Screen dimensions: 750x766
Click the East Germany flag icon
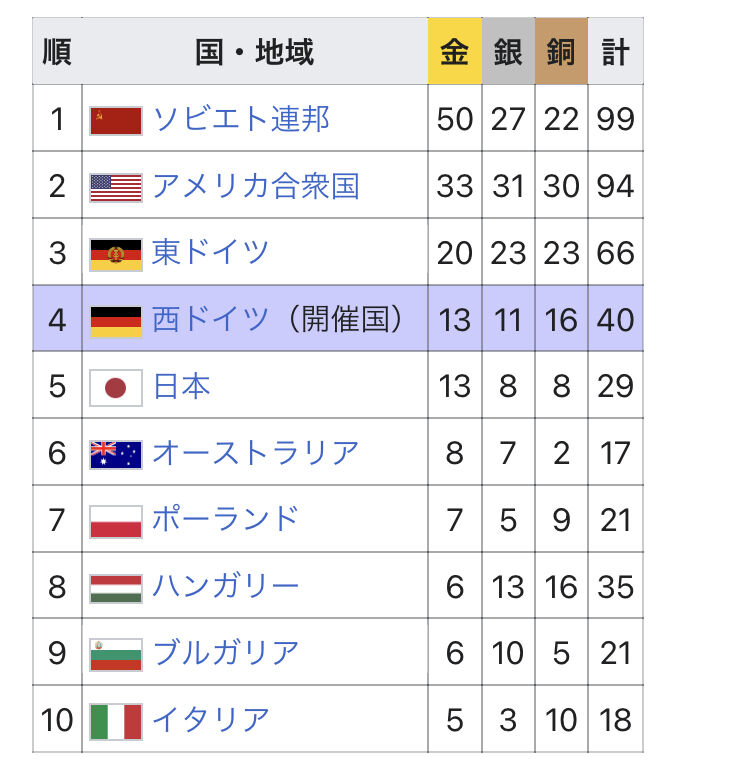[116, 253]
